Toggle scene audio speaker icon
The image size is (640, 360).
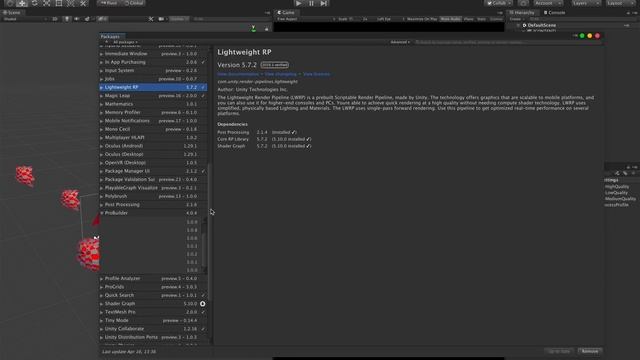[x=77, y=19]
